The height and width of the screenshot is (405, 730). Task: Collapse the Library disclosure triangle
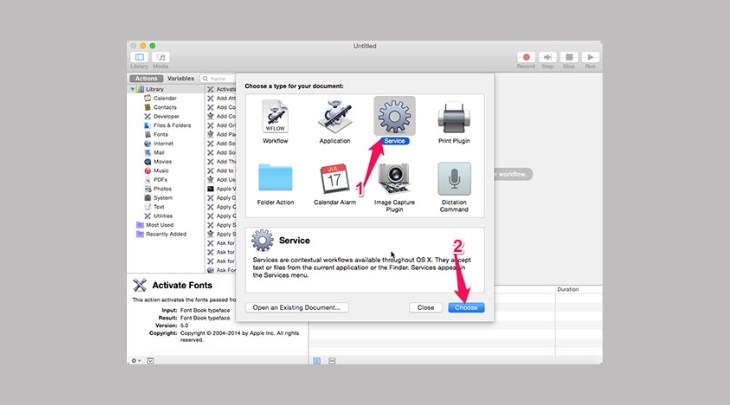point(133,89)
